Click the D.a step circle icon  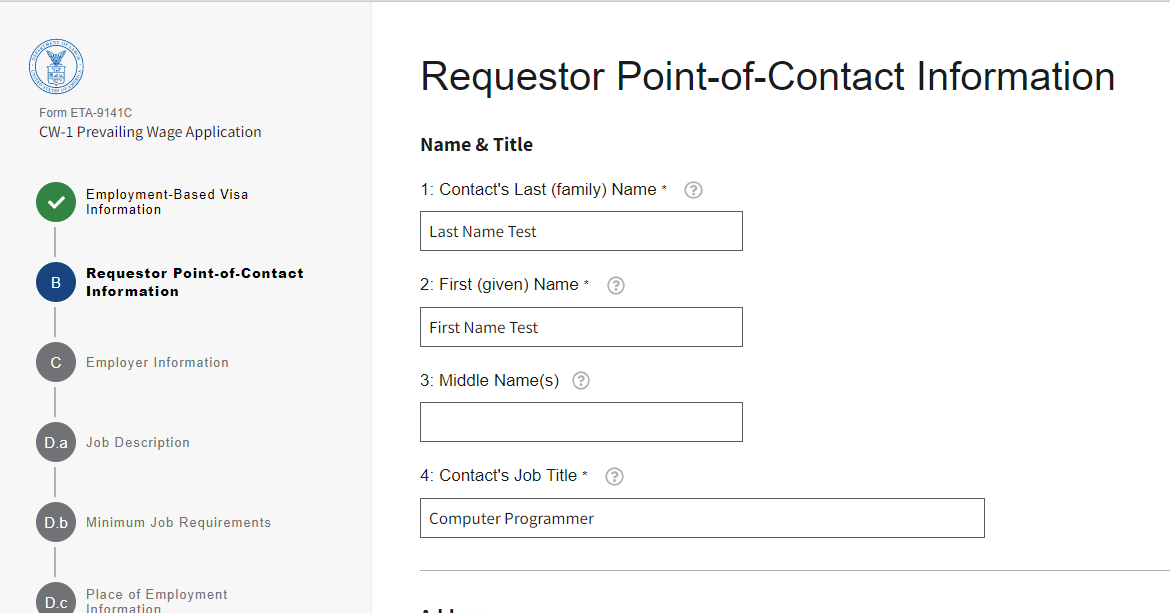(x=56, y=442)
